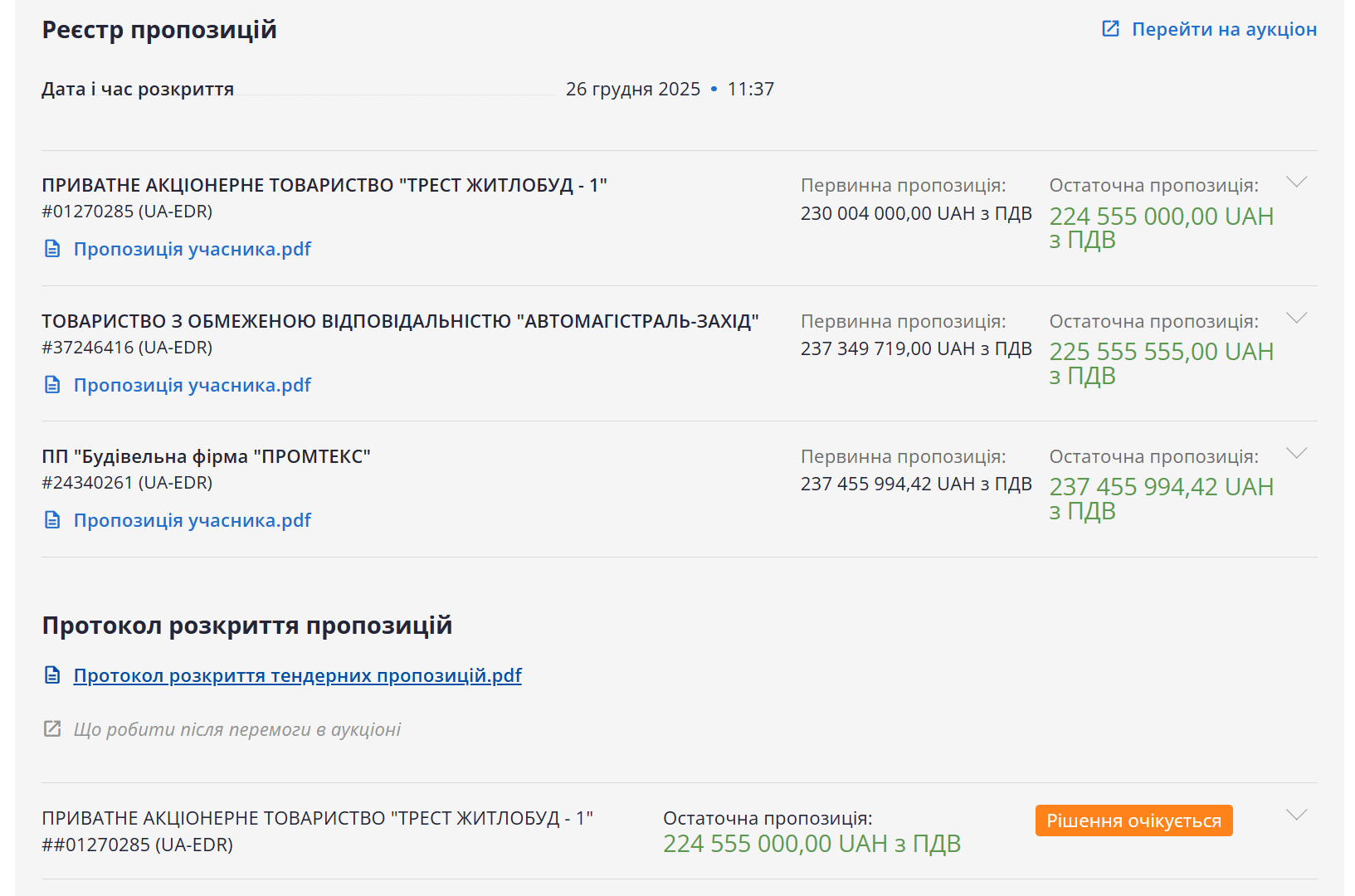Click the document icon for ТРЕСТ ЖИТЛОБУД proposal file
Screen dimensions: 1355x896
coord(52,249)
